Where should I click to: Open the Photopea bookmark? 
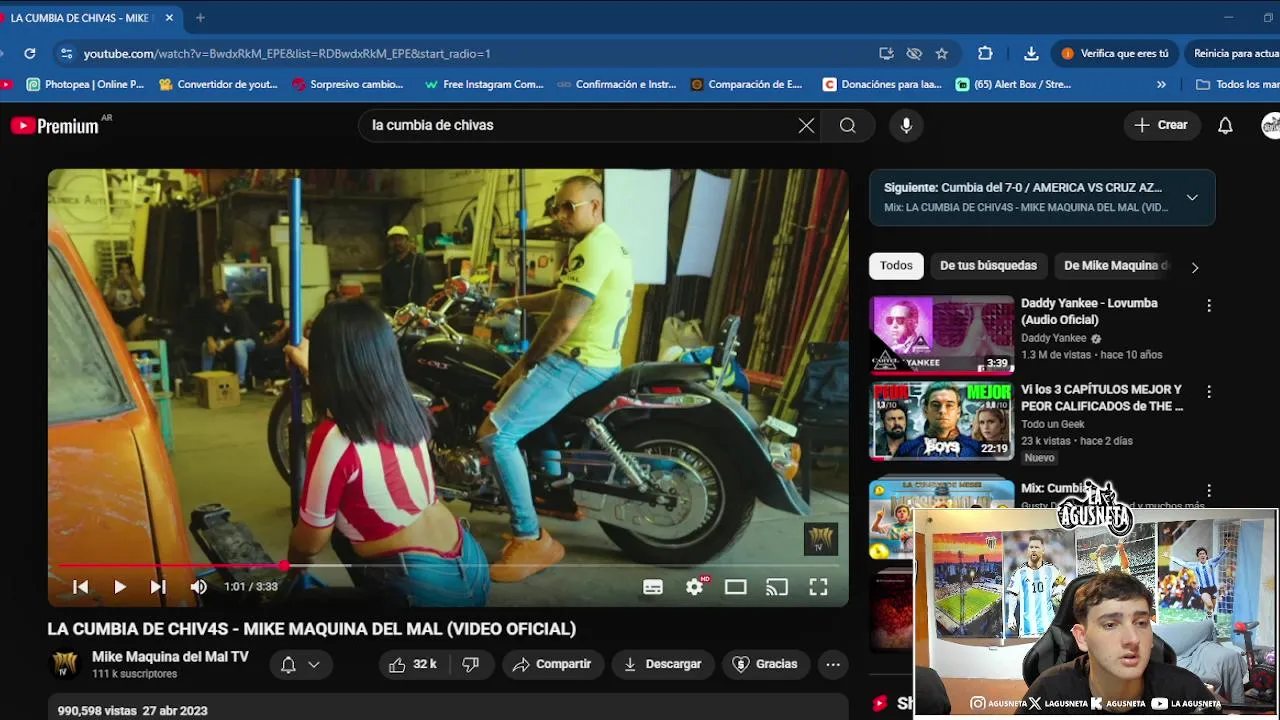85,84
